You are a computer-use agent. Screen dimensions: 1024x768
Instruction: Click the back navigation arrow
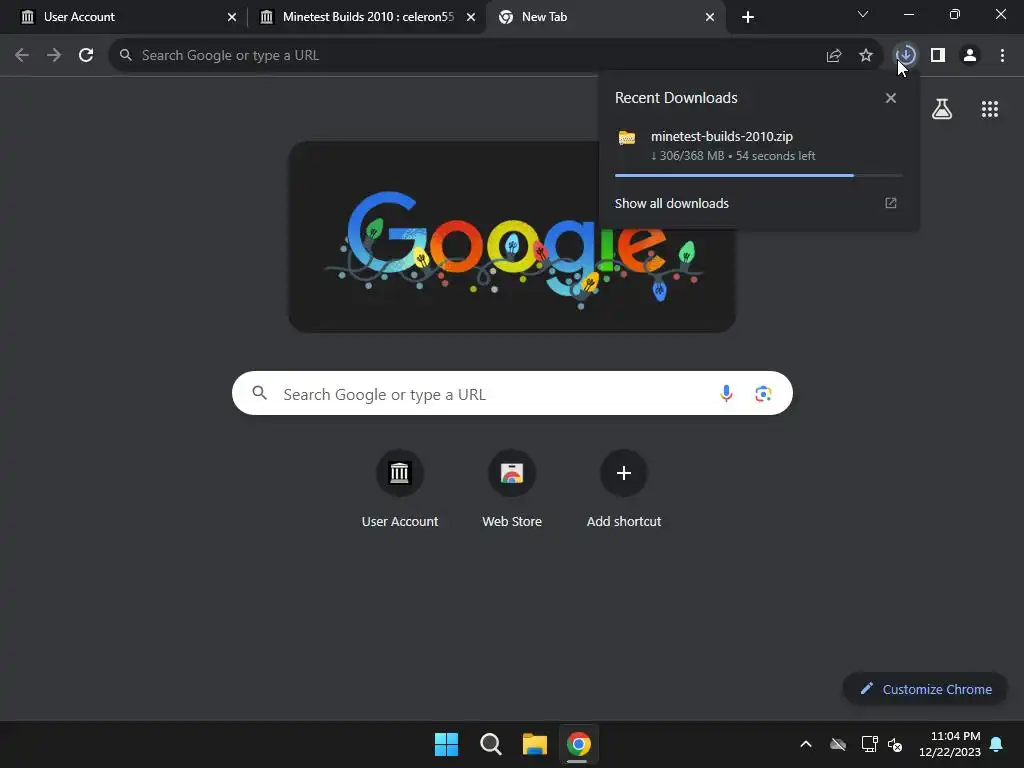(x=22, y=55)
